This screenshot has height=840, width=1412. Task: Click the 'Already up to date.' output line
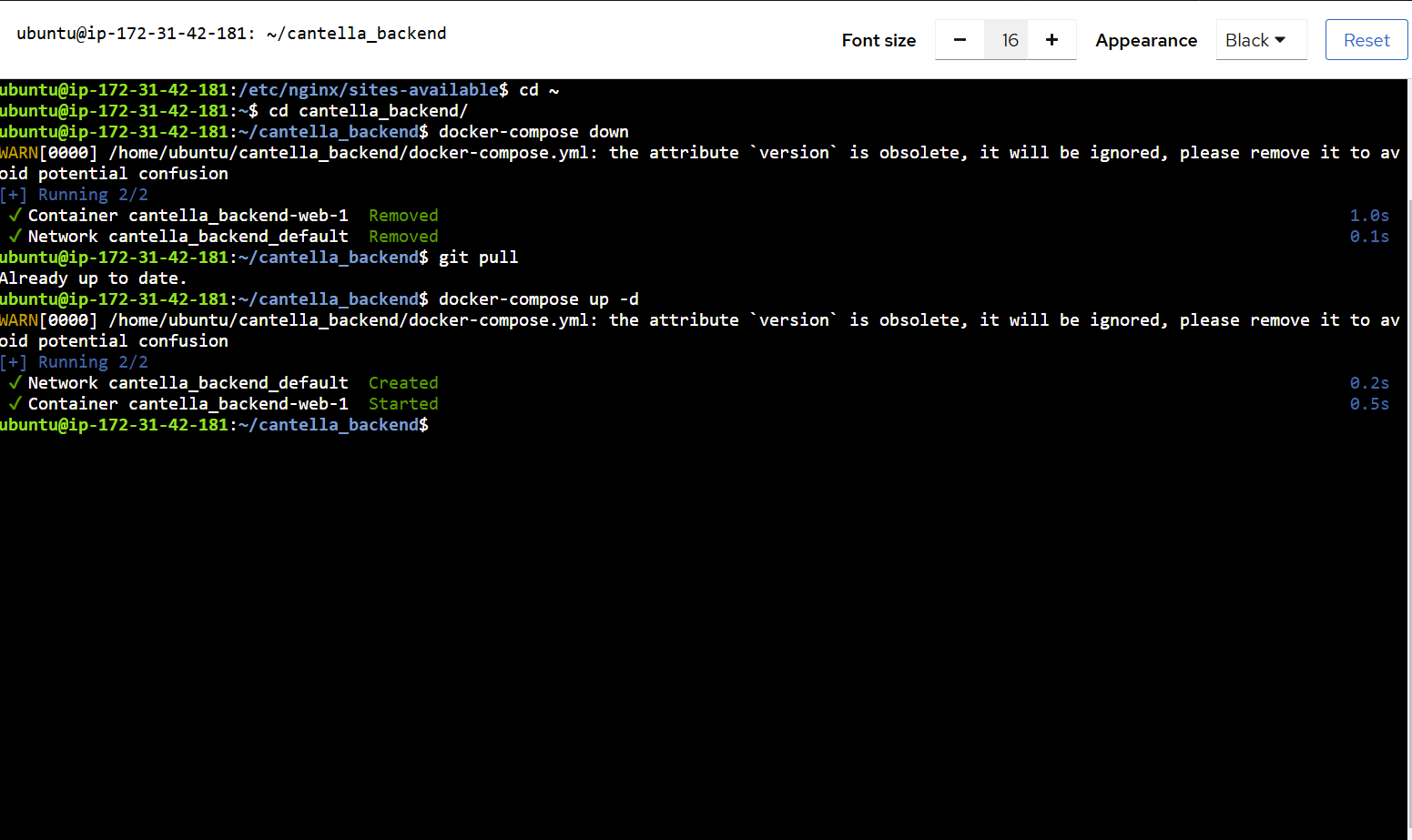pyautogui.click(x=93, y=278)
